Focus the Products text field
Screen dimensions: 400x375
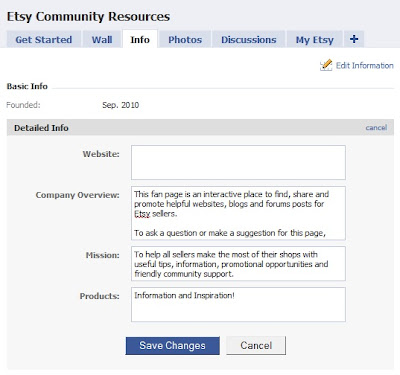(238, 304)
